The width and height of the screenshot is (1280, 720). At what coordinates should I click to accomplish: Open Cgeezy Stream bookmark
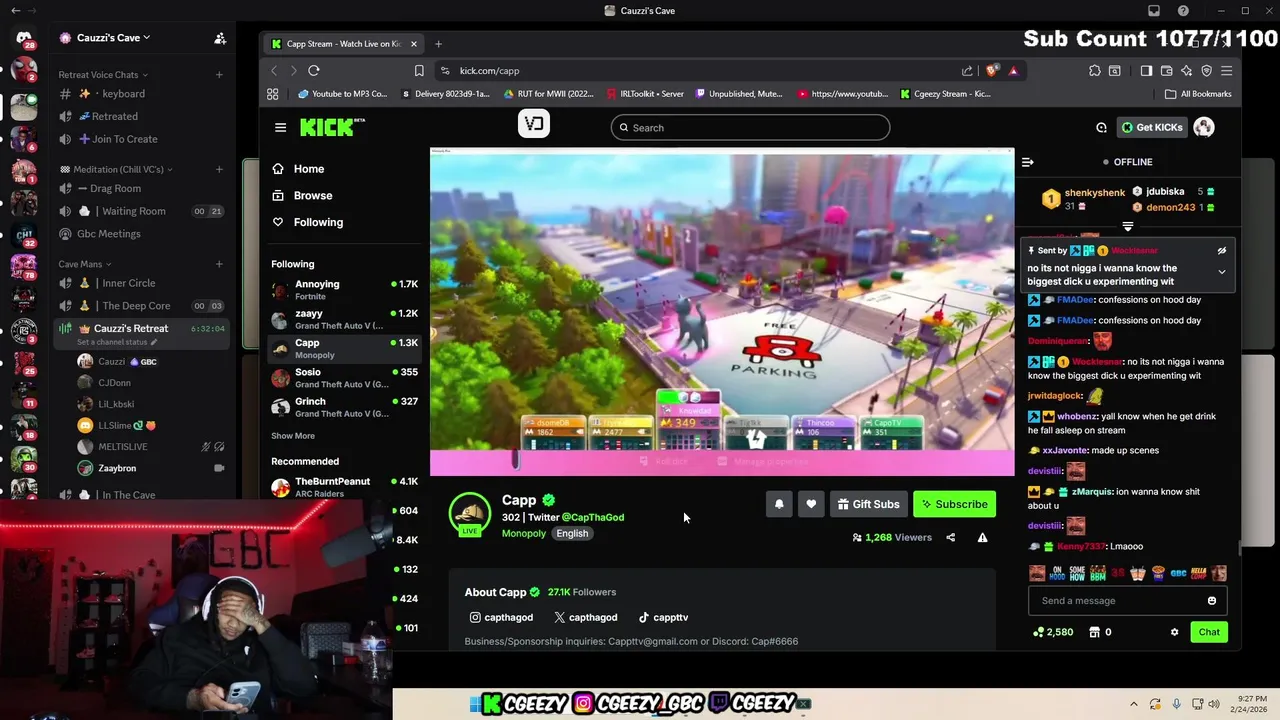pyautogui.click(x=945, y=94)
